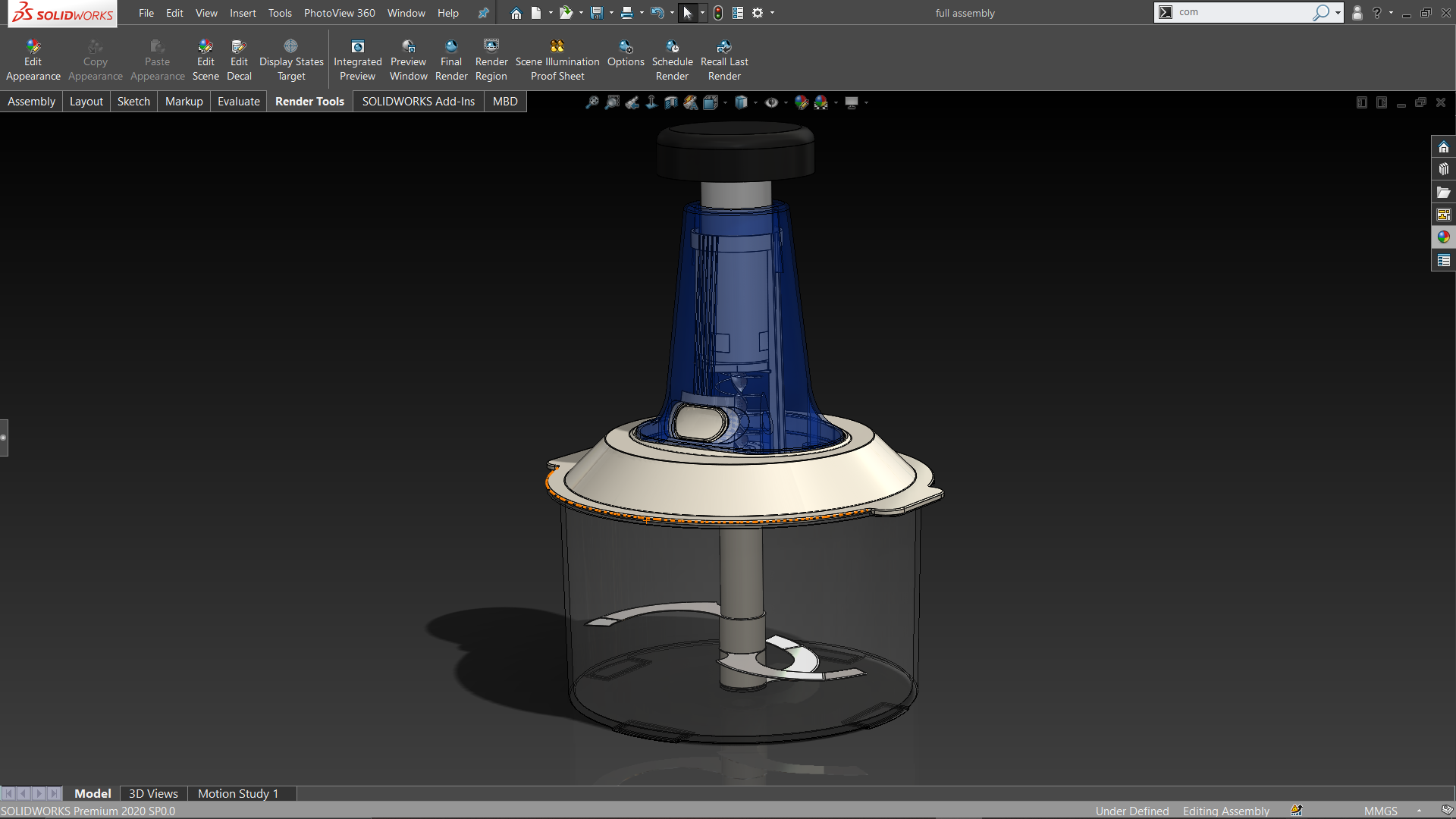Open the Save button dropdown arrow
The width and height of the screenshot is (1456, 819).
[x=611, y=13]
